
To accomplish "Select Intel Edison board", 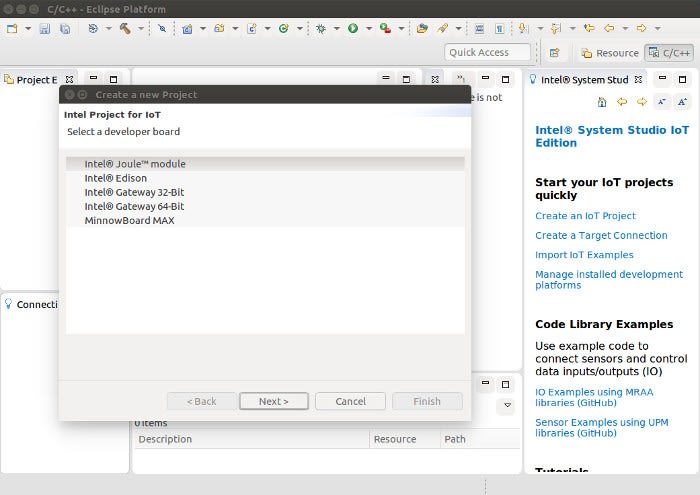I will point(265,178).
